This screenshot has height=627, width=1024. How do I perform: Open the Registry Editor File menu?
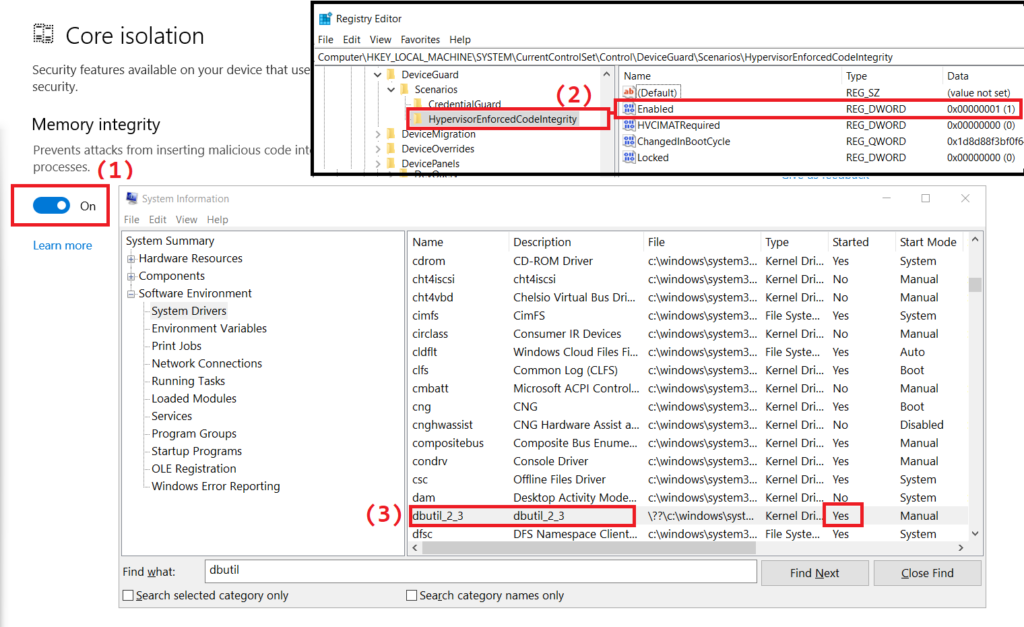pyautogui.click(x=325, y=39)
